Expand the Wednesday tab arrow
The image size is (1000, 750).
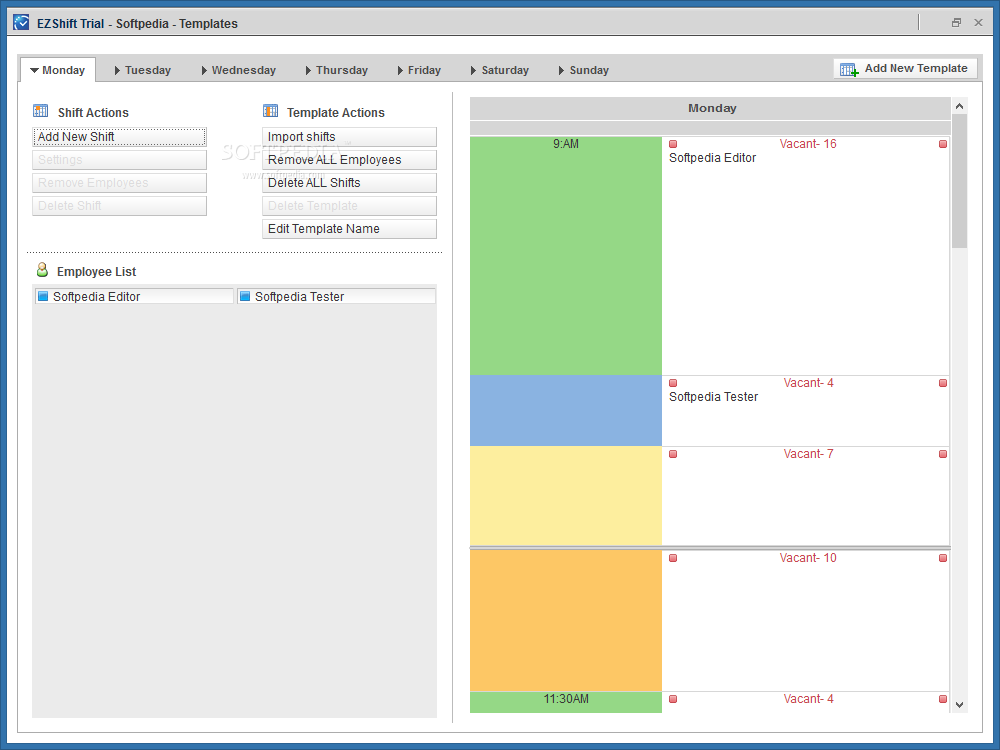(x=204, y=70)
